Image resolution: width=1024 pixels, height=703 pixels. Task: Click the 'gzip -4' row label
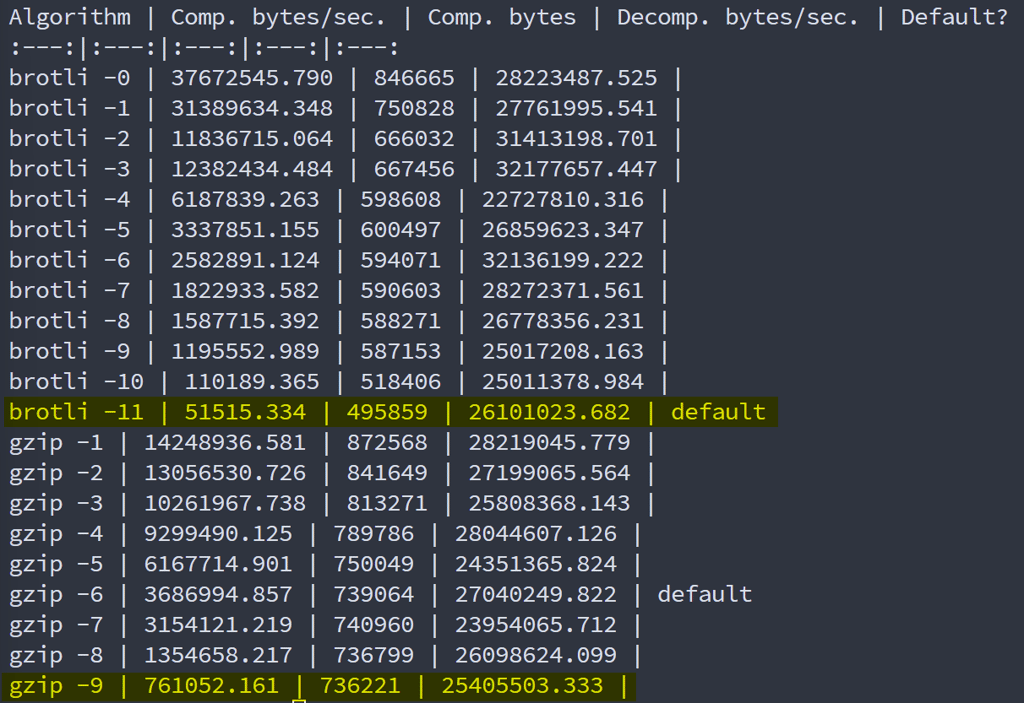[x=56, y=533]
